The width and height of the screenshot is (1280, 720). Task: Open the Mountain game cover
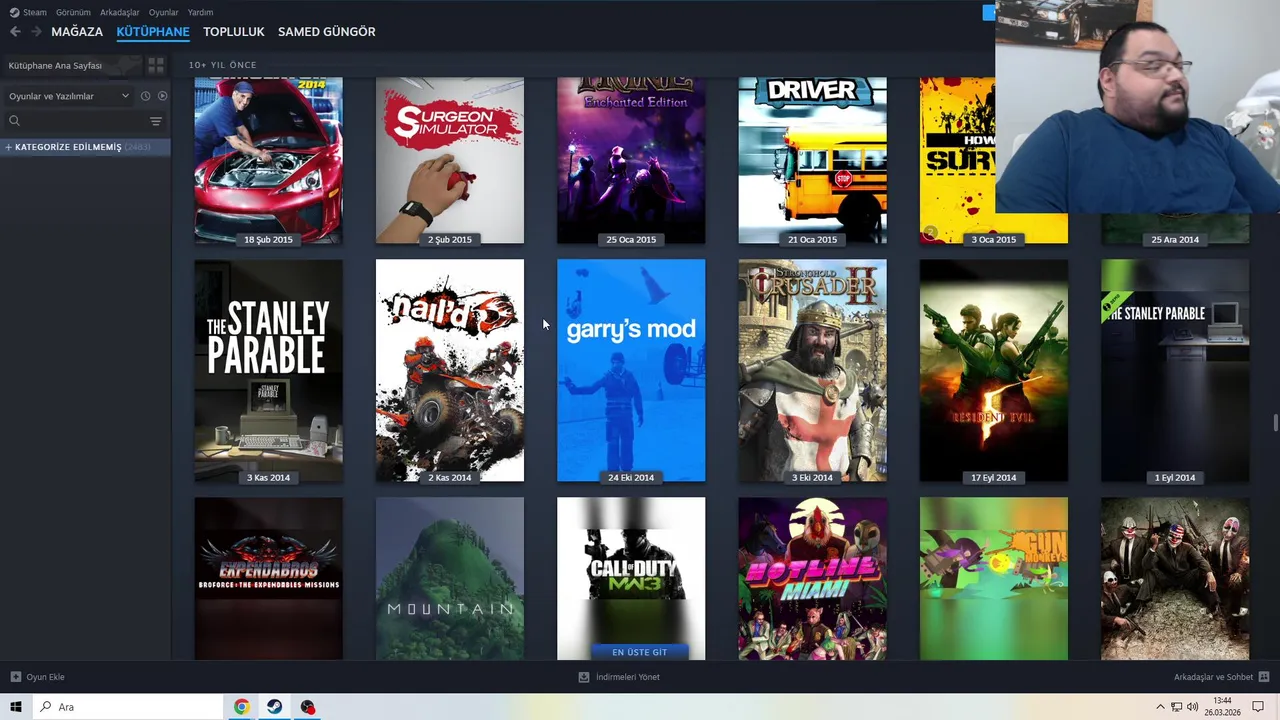pos(450,579)
